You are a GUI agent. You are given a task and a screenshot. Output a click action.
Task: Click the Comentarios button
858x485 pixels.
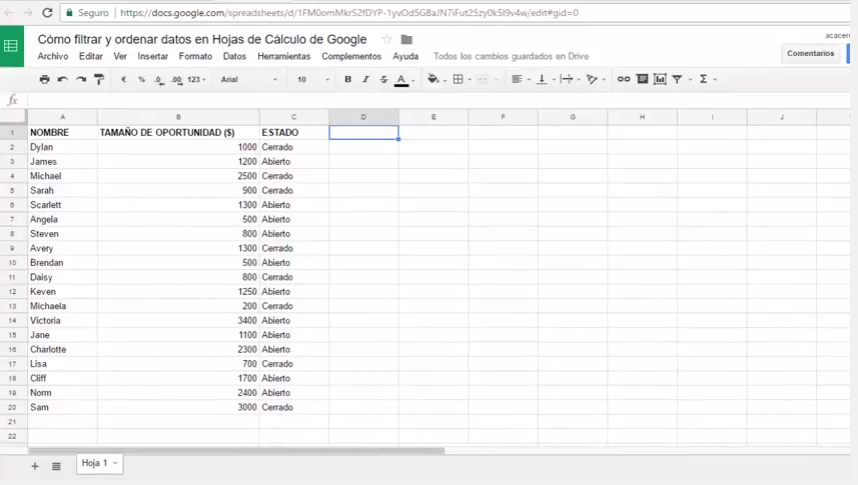coord(810,53)
